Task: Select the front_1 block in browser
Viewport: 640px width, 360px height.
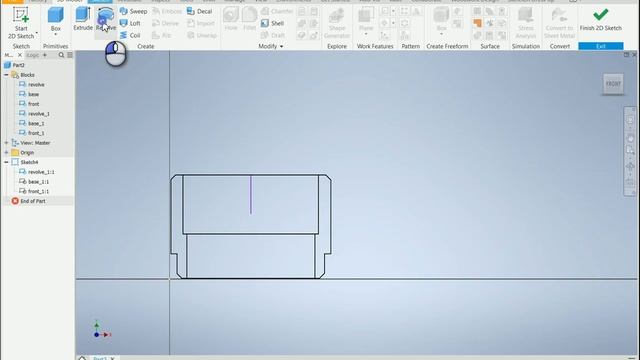Action: coord(32,133)
